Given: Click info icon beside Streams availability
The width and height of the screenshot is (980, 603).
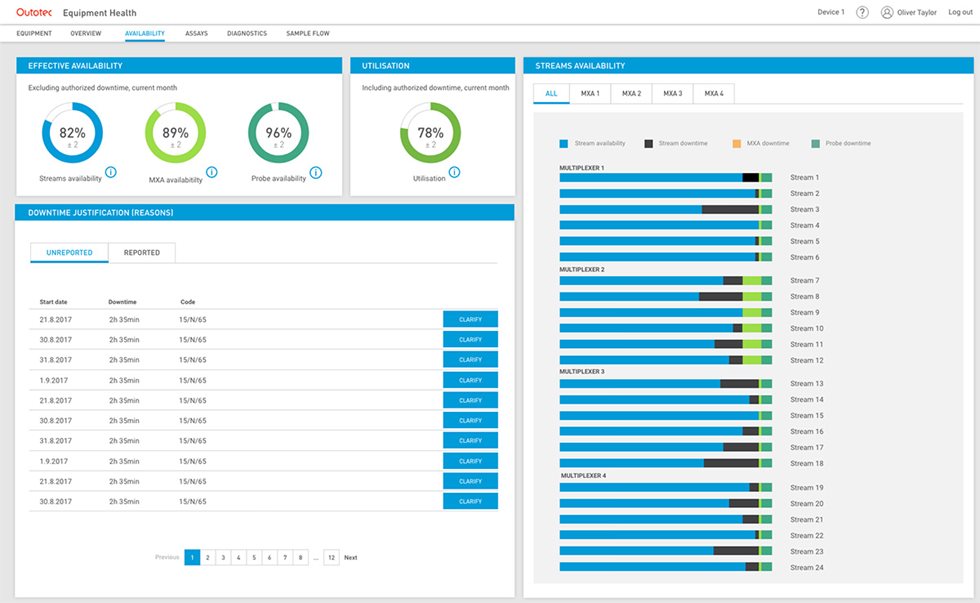Looking at the screenshot, I should [111, 173].
